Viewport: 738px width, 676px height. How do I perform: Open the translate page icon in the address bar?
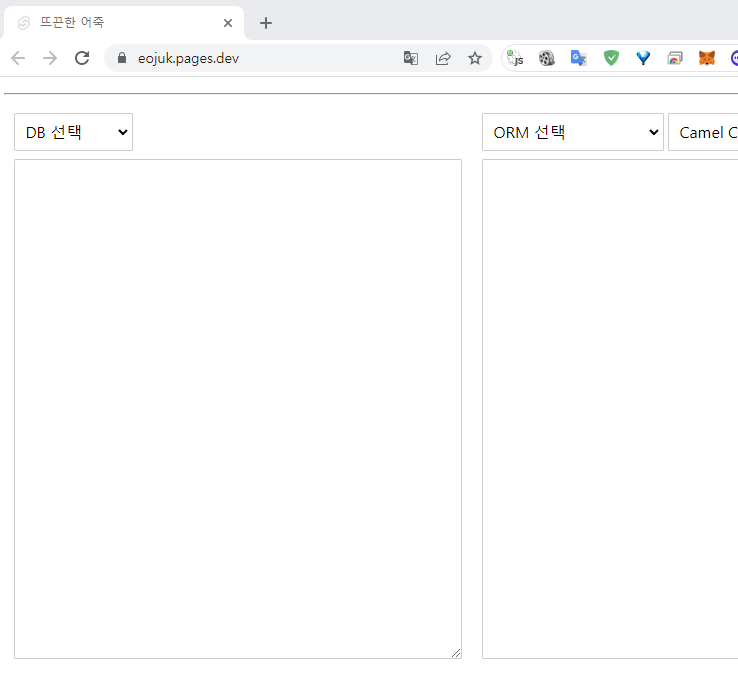point(411,58)
